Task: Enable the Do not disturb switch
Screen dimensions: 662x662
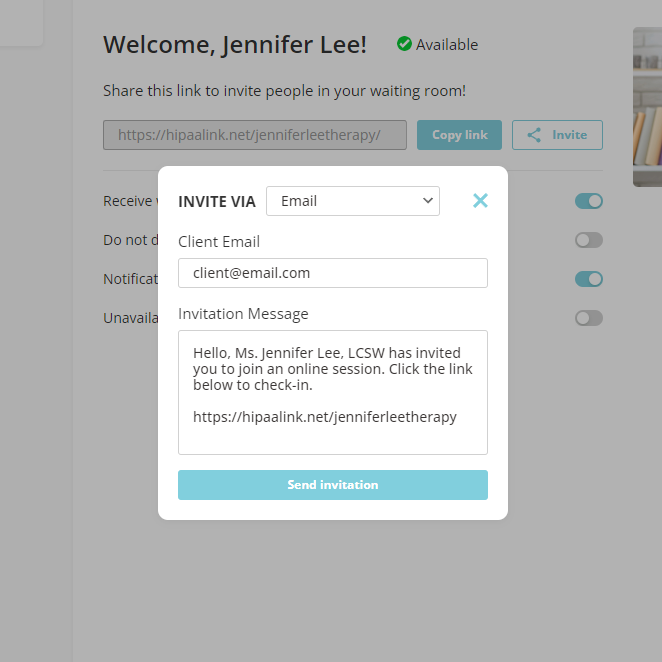Action: point(589,240)
